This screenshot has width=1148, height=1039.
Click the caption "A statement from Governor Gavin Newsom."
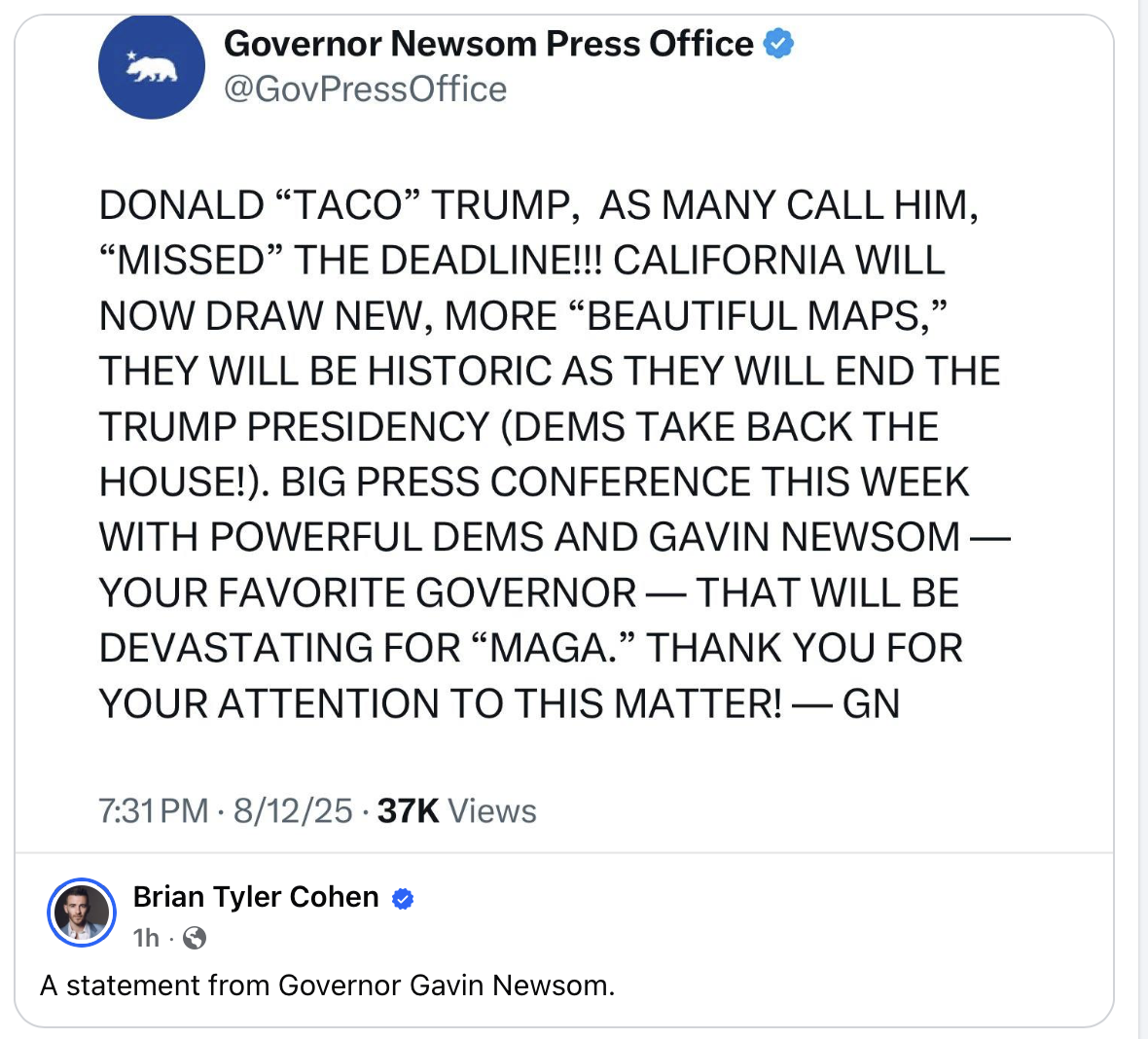327,985
